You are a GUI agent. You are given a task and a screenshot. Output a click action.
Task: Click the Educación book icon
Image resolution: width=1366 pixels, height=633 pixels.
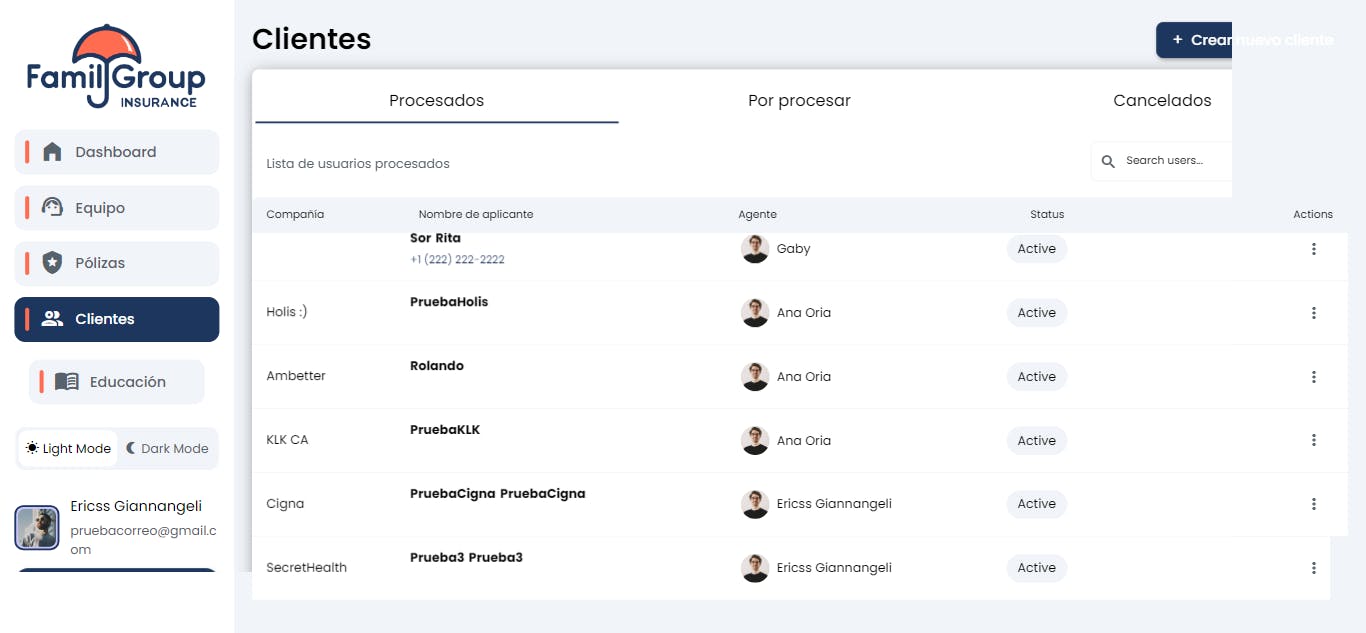click(67, 382)
